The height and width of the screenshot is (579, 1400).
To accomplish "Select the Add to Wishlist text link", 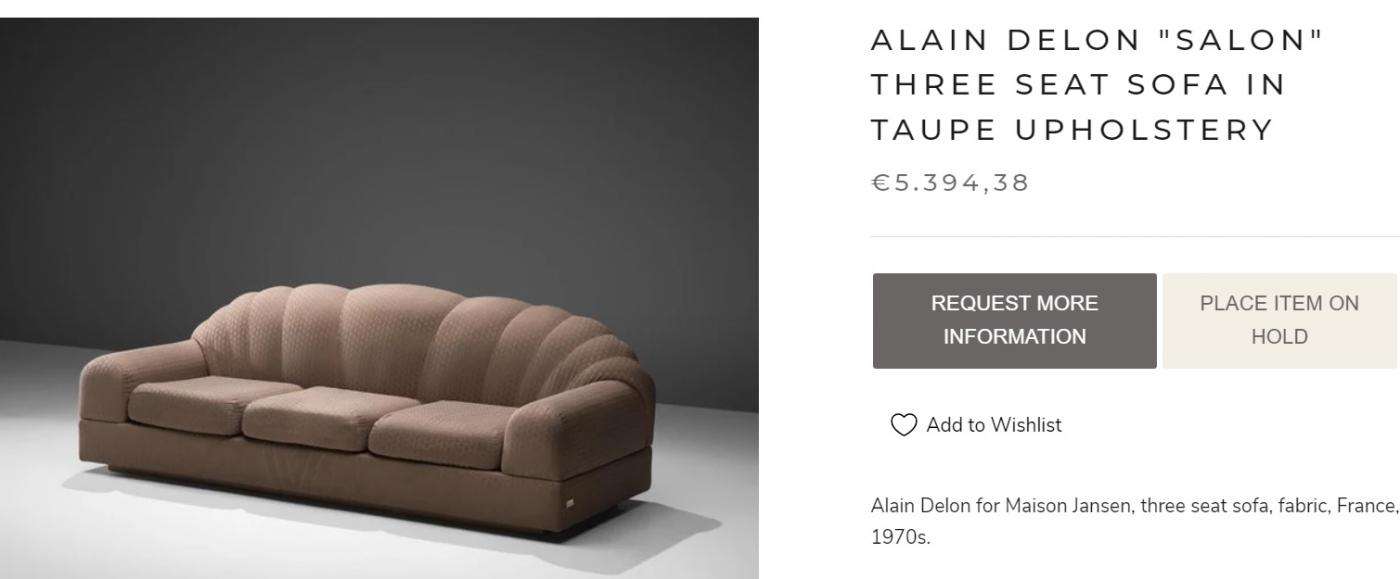I will [x=994, y=425].
